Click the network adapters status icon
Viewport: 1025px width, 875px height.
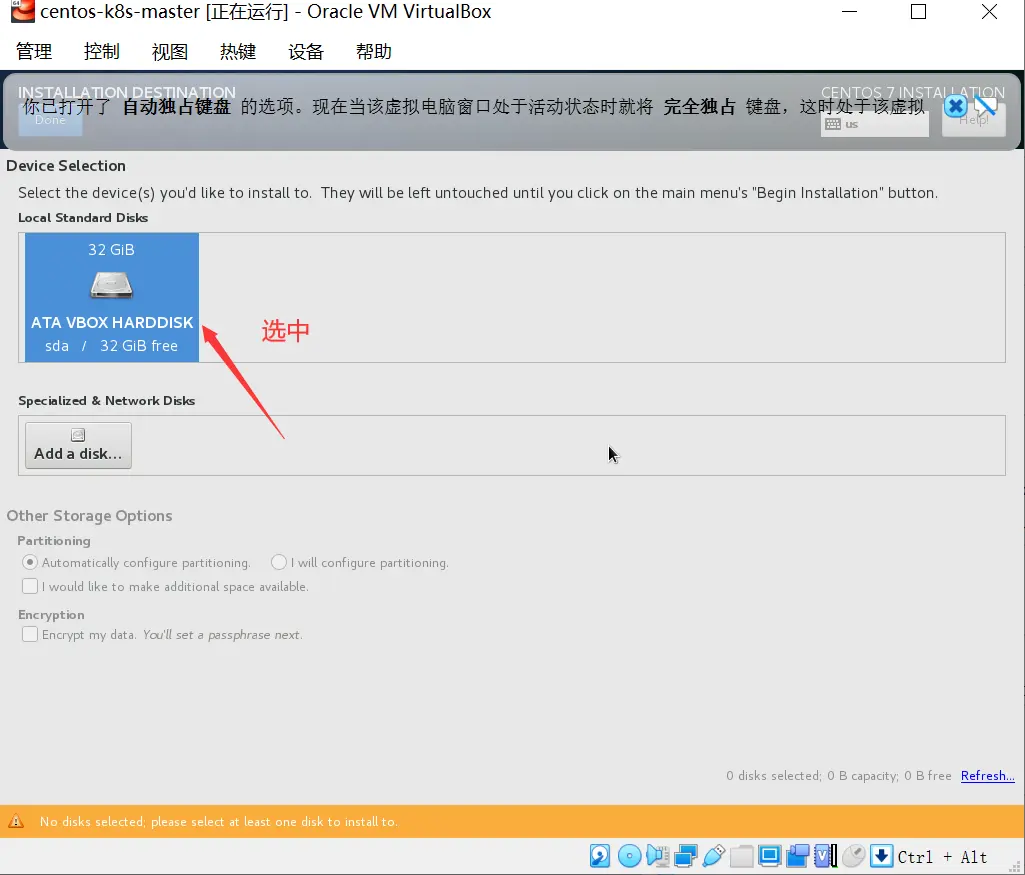point(686,855)
